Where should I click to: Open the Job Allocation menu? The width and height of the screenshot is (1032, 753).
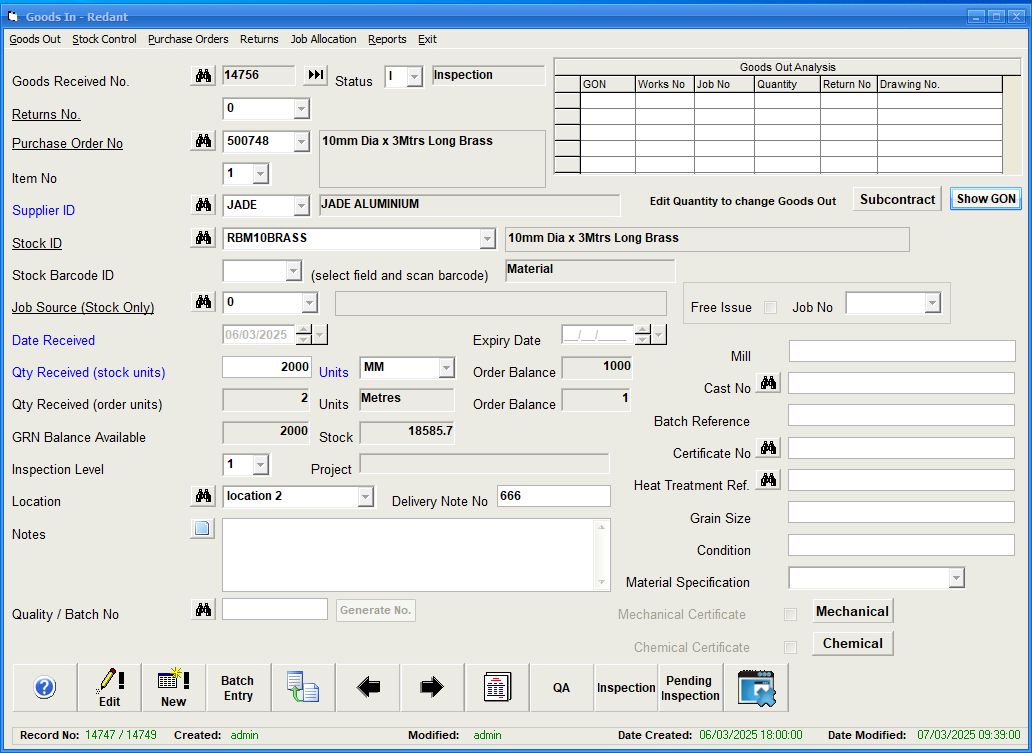pyautogui.click(x=323, y=39)
